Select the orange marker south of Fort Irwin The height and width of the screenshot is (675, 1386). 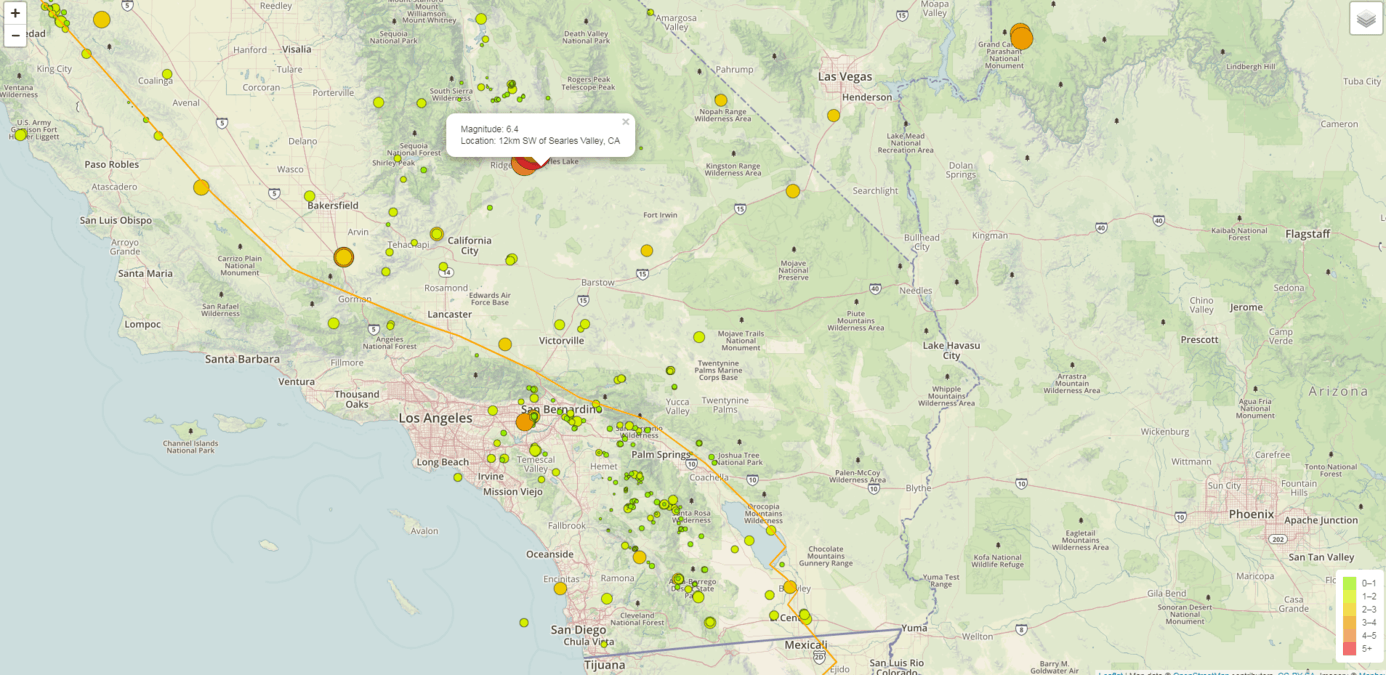tap(647, 251)
